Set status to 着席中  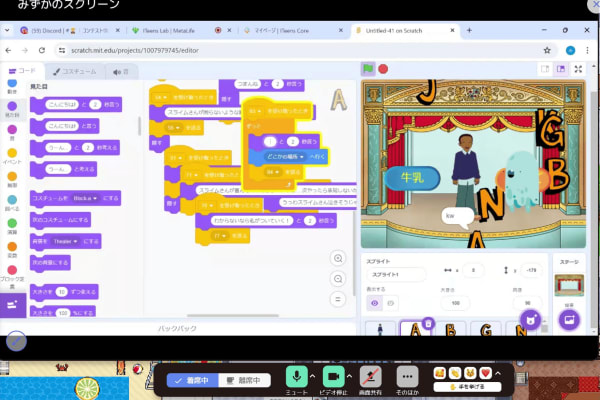click(192, 380)
